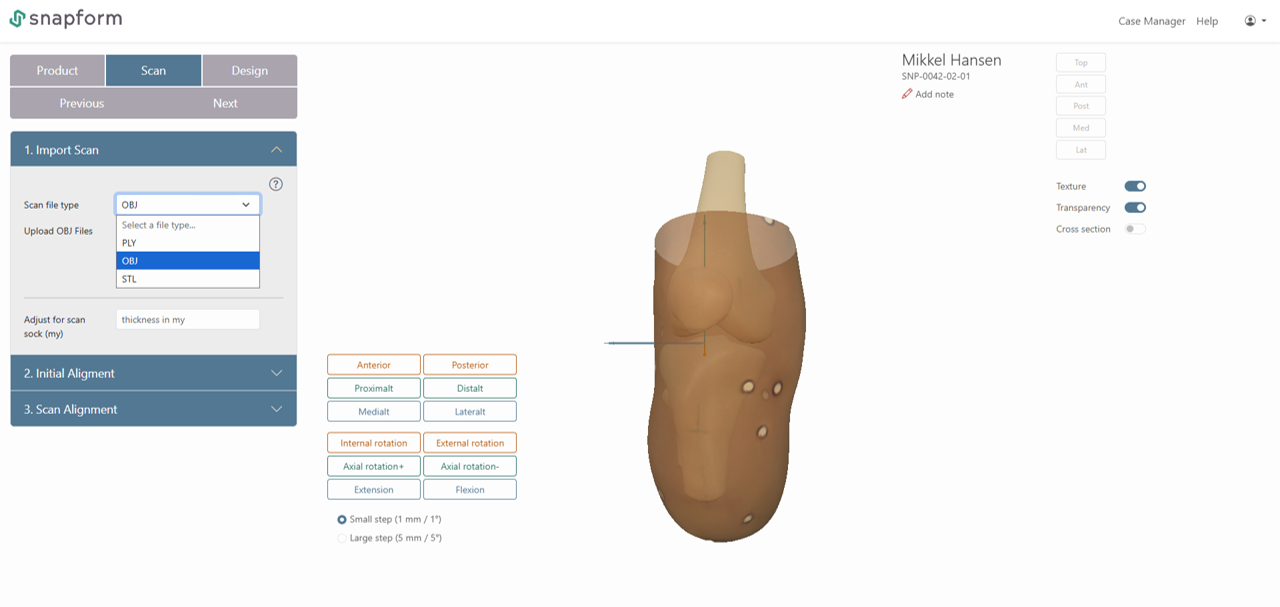Viewport: 1280px width, 607px height.
Task: Pick 'Select a file type...' placeholder option
Action: [188, 225]
